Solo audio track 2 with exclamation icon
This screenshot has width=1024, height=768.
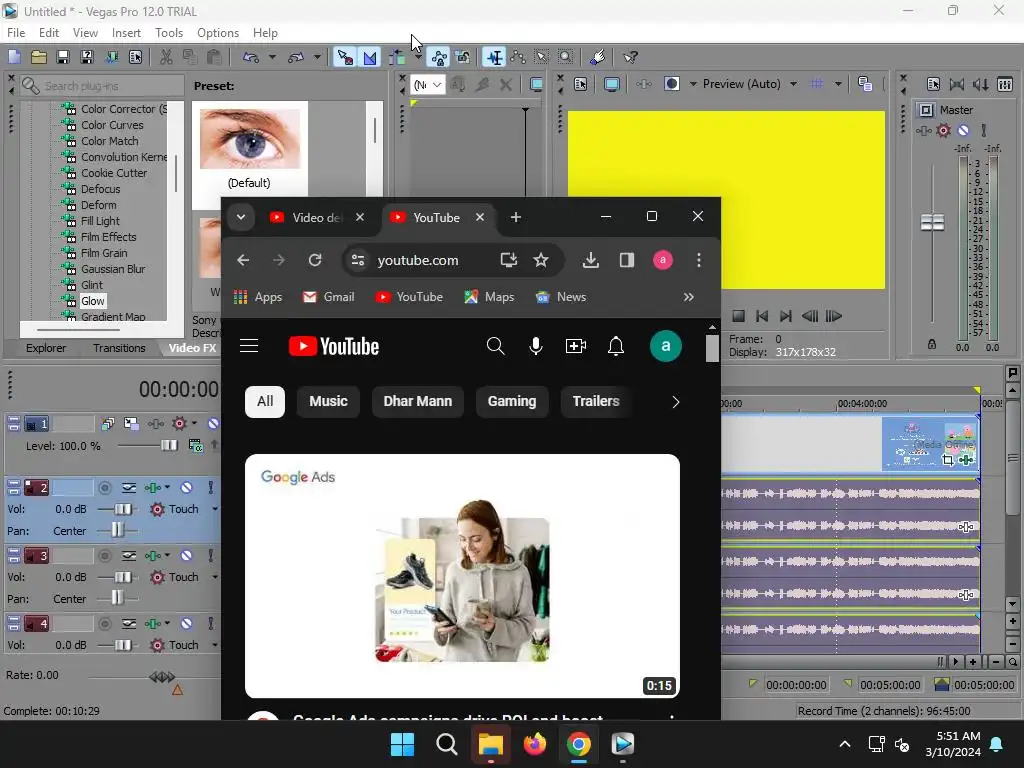210,488
